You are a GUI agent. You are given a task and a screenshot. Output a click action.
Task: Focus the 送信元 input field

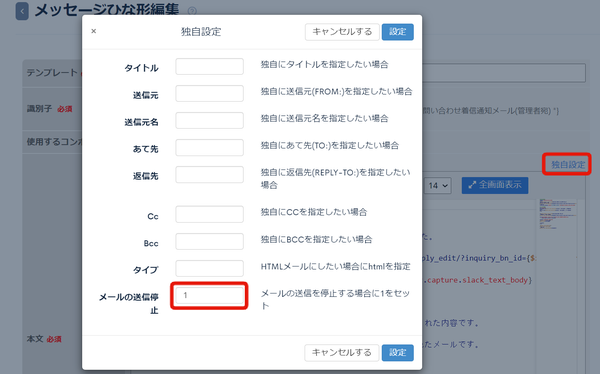coord(209,93)
